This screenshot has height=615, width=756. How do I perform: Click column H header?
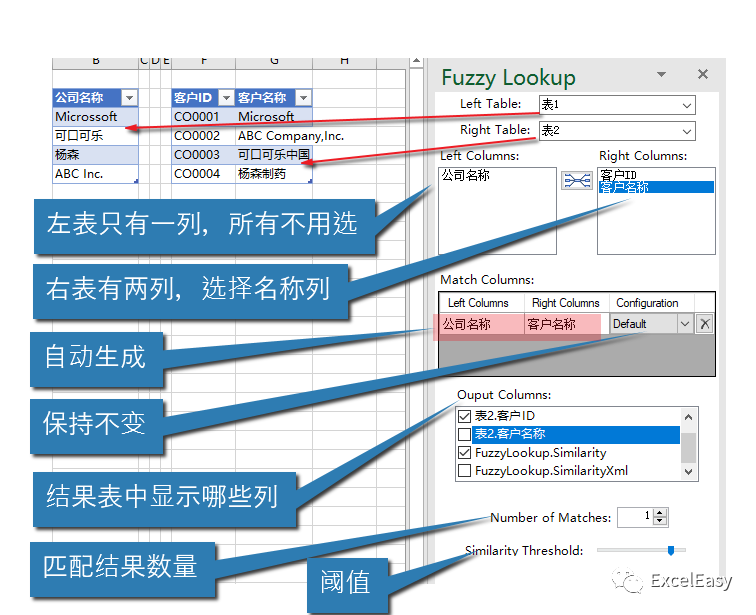pos(344,63)
